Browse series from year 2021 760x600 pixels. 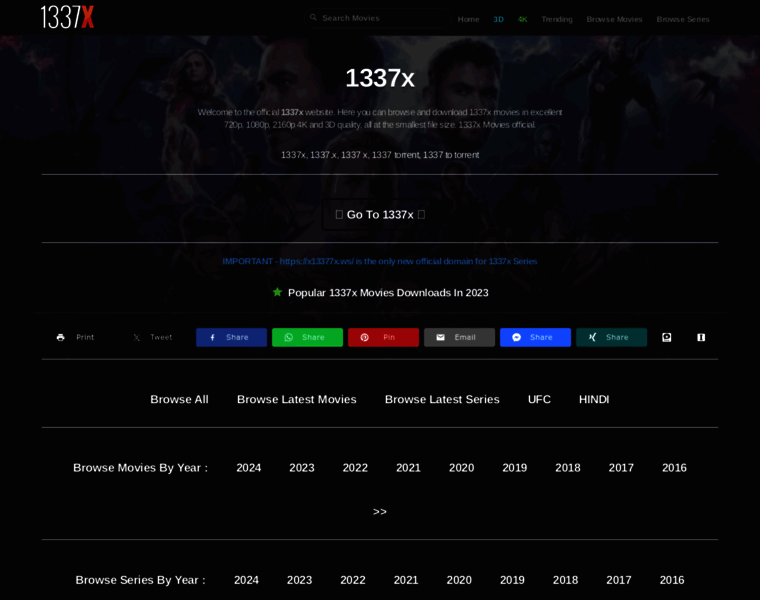pos(406,580)
